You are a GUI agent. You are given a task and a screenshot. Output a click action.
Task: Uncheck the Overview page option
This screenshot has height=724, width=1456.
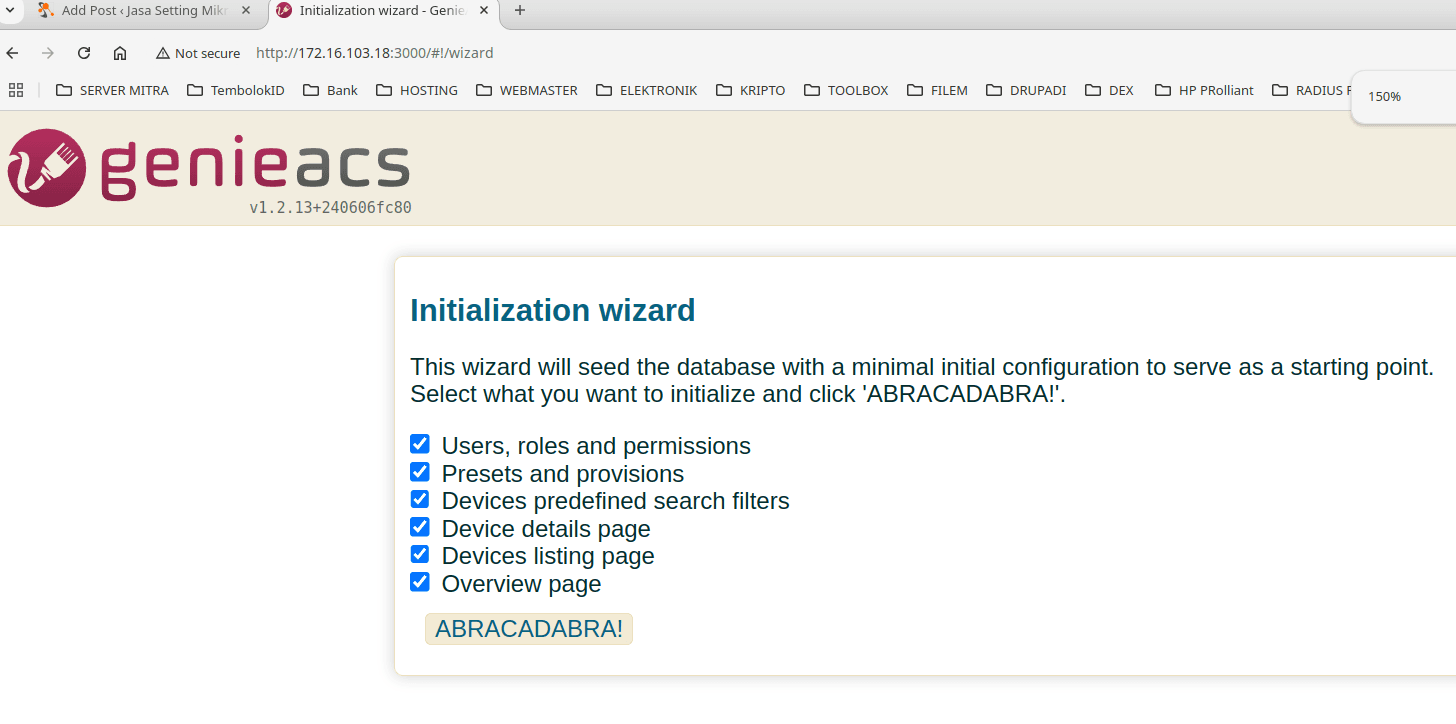(x=419, y=581)
